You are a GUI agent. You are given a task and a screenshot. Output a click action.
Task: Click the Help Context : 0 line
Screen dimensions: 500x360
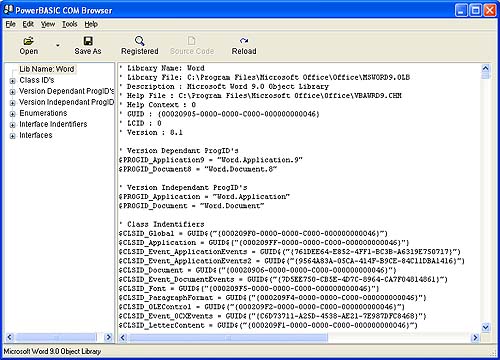[x=158, y=105]
